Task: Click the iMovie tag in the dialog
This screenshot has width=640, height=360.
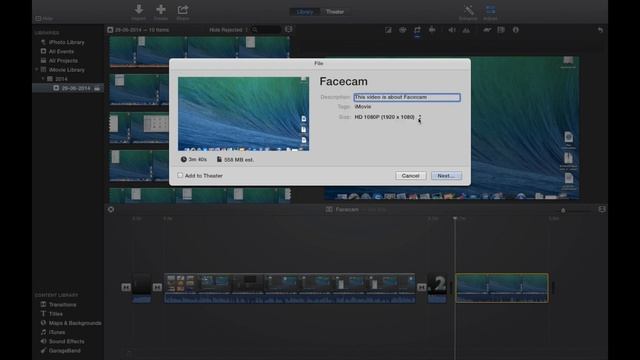Action: [x=363, y=107]
